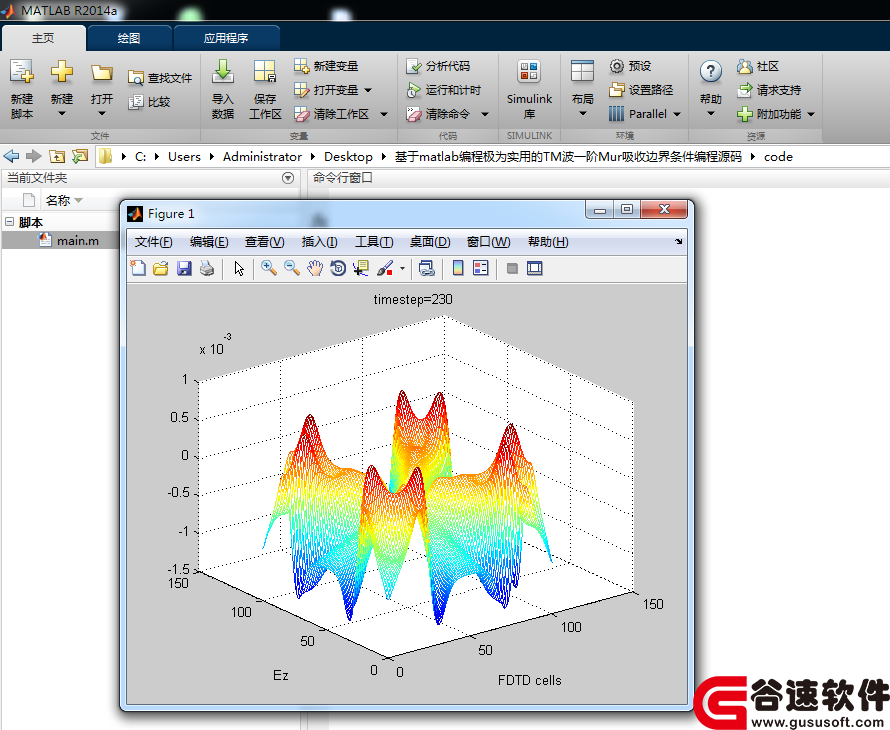This screenshot has width=890, height=730.
Task: Open the 窗口(W) menu in Figure 1
Action: click(x=488, y=242)
